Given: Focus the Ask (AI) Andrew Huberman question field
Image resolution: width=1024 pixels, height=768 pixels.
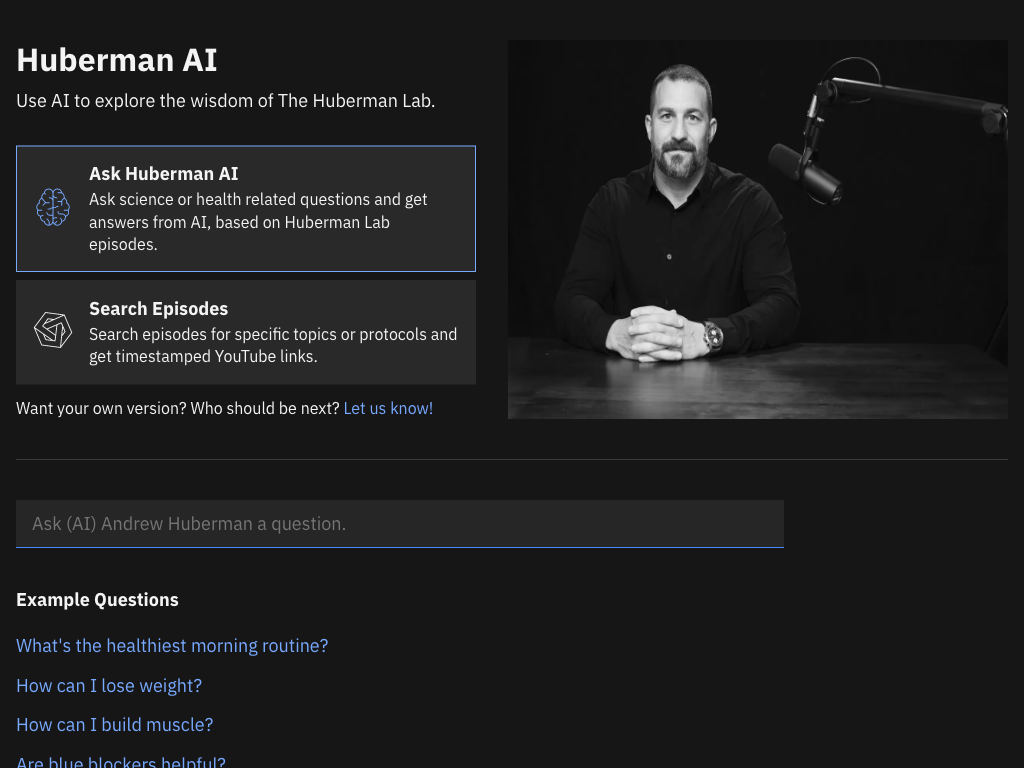Looking at the screenshot, I should [400, 524].
